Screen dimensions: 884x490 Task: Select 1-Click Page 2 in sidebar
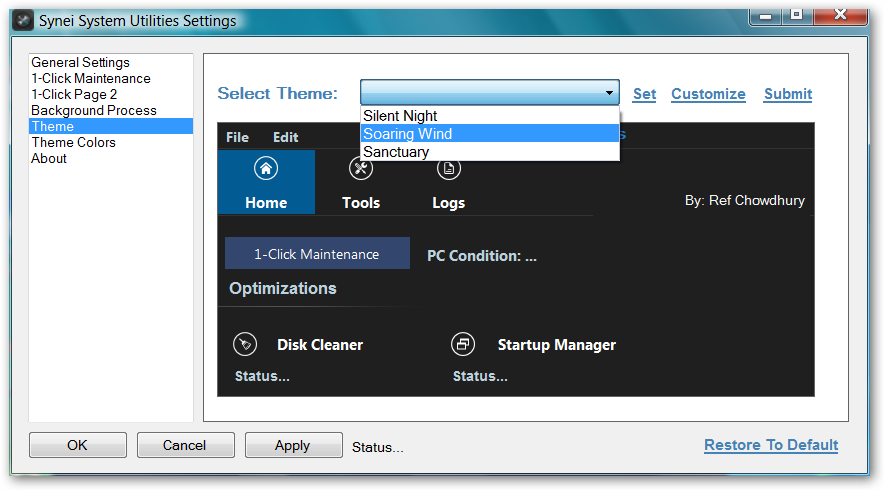coord(110,94)
